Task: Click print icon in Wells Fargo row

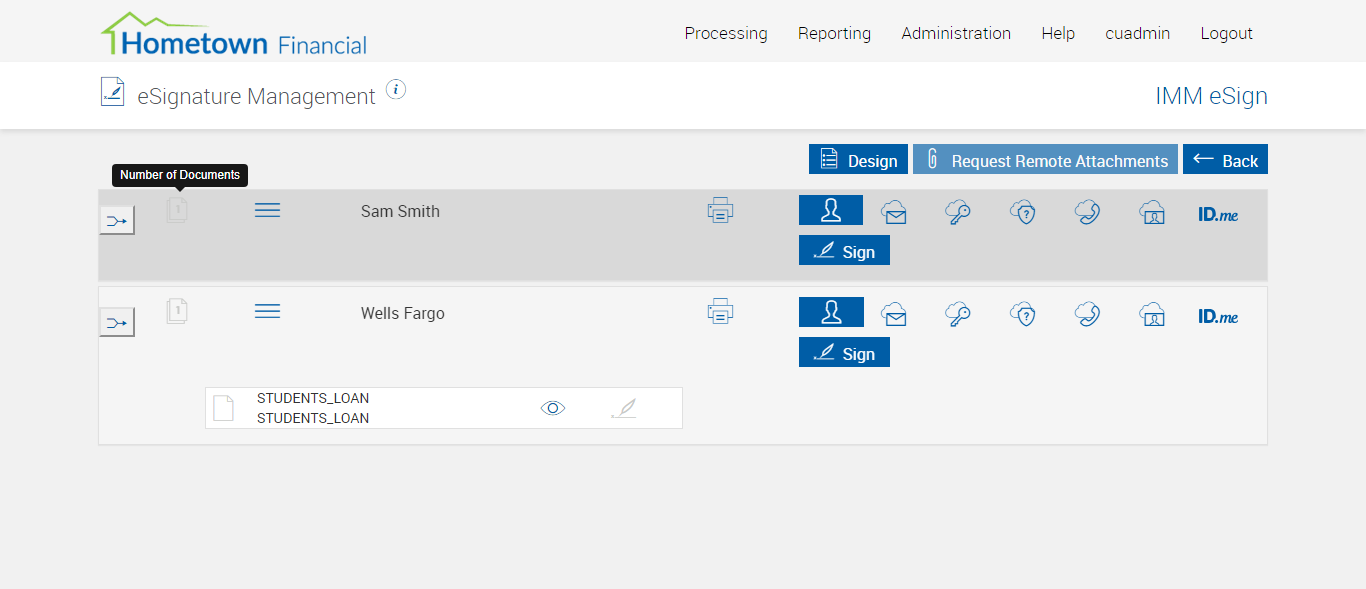Action: pyautogui.click(x=720, y=312)
